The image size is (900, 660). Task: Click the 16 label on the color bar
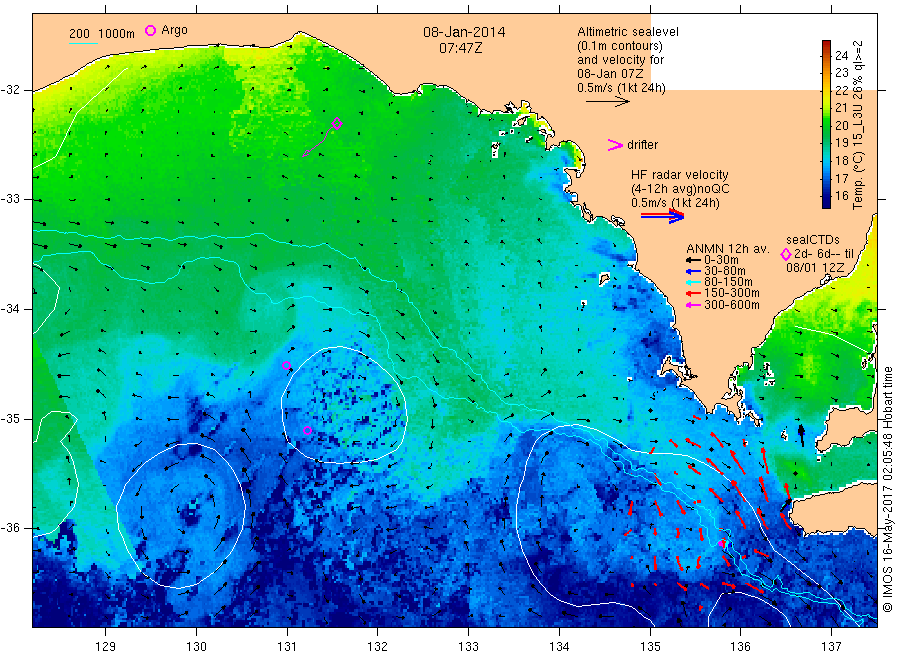[841, 196]
